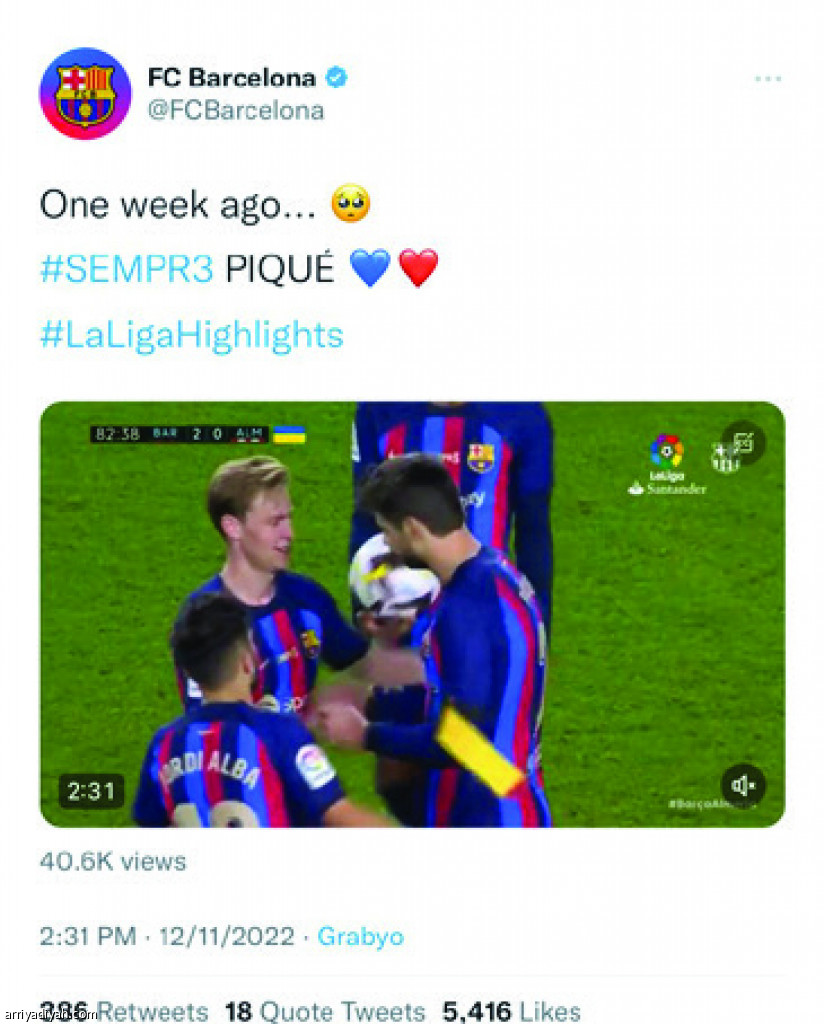
Task: Open the 2:31 PM tweet timestamp
Action: click(x=166, y=936)
